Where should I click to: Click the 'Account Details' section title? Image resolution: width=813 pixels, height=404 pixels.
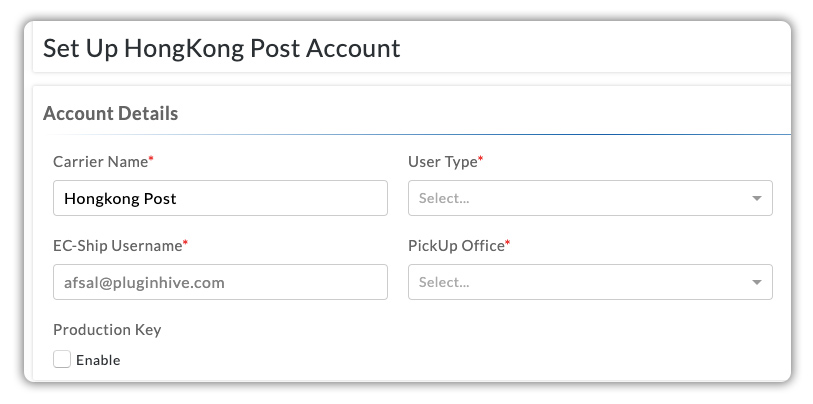tap(110, 113)
